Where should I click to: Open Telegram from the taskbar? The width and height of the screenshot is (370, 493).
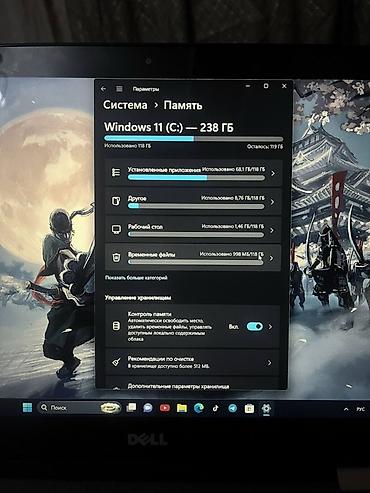click(233, 408)
